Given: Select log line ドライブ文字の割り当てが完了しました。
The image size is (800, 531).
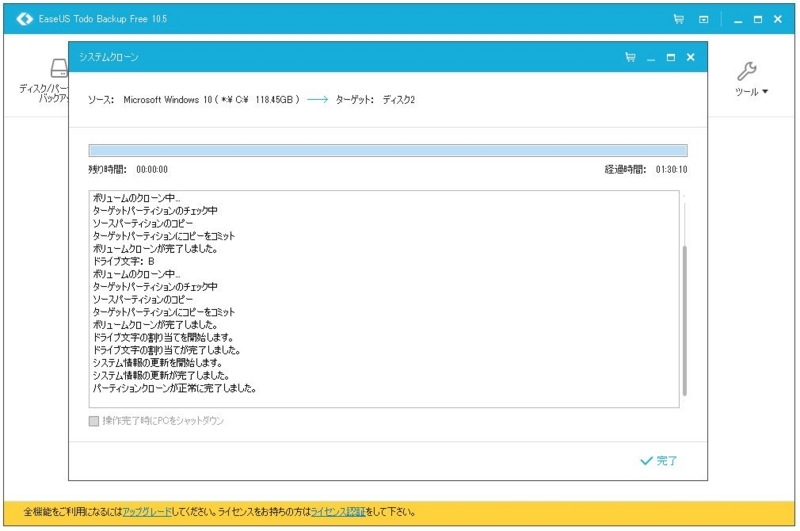Looking at the screenshot, I should click(166, 350).
